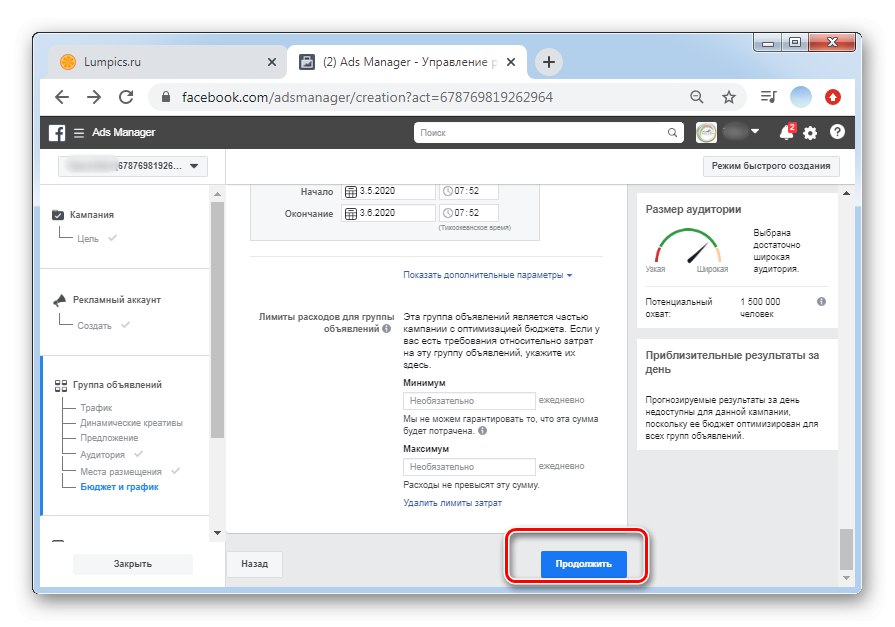Click info icon after 'будет потрачена'
This screenshot has width=895, height=627.
pyautogui.click(x=482, y=431)
